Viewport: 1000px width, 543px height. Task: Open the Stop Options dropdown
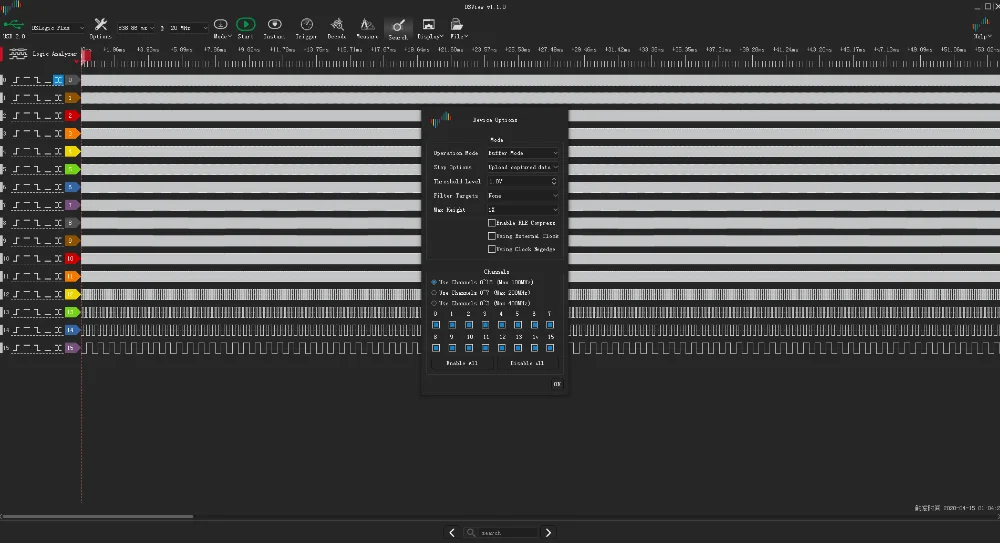point(523,167)
